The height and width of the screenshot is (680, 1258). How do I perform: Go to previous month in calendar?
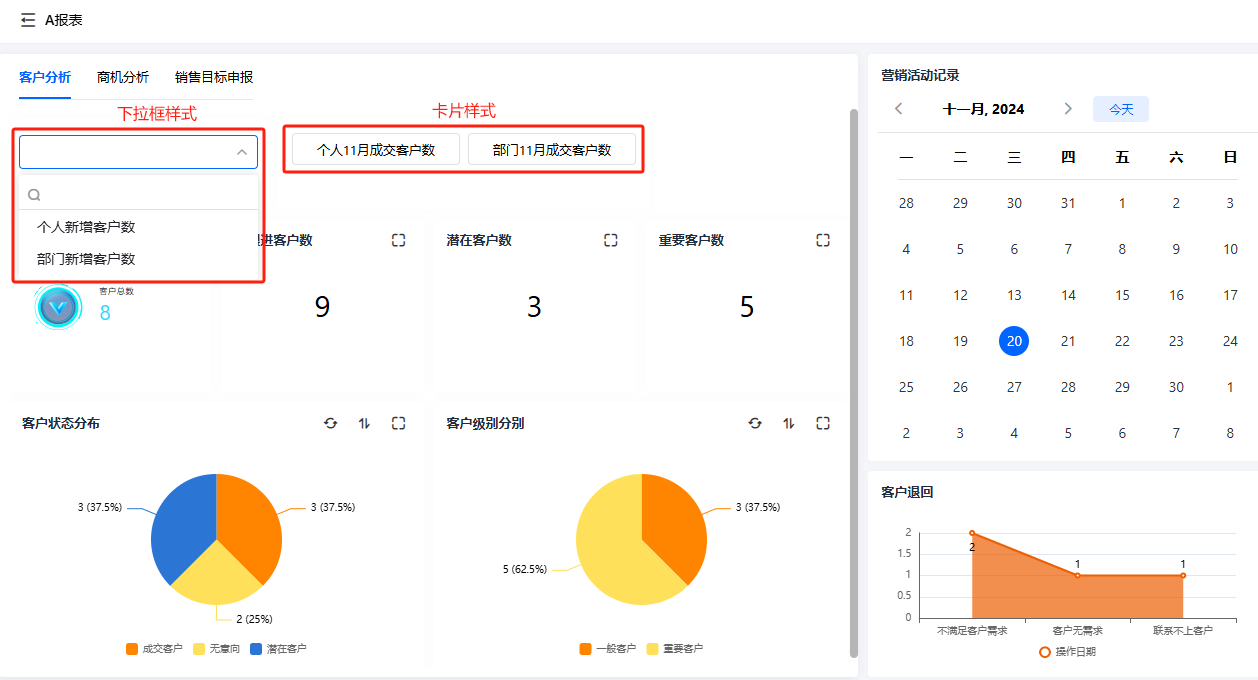pyautogui.click(x=899, y=109)
